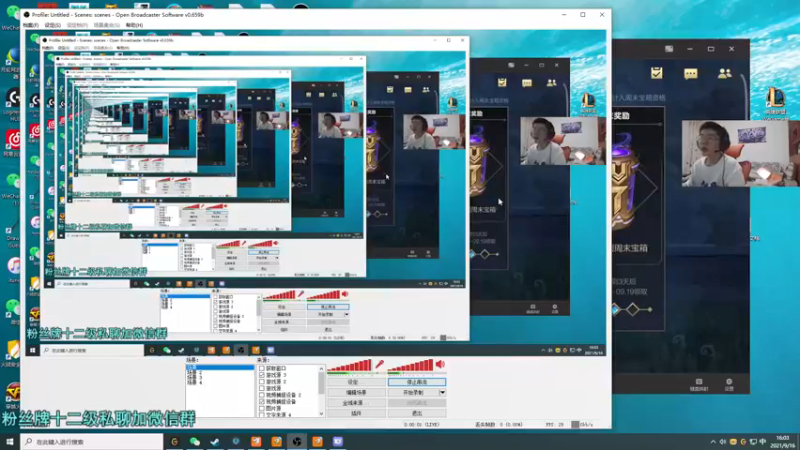This screenshot has width=800, height=450.
Task: Open the 设定(S) menu in OBS
Action: (53, 25)
